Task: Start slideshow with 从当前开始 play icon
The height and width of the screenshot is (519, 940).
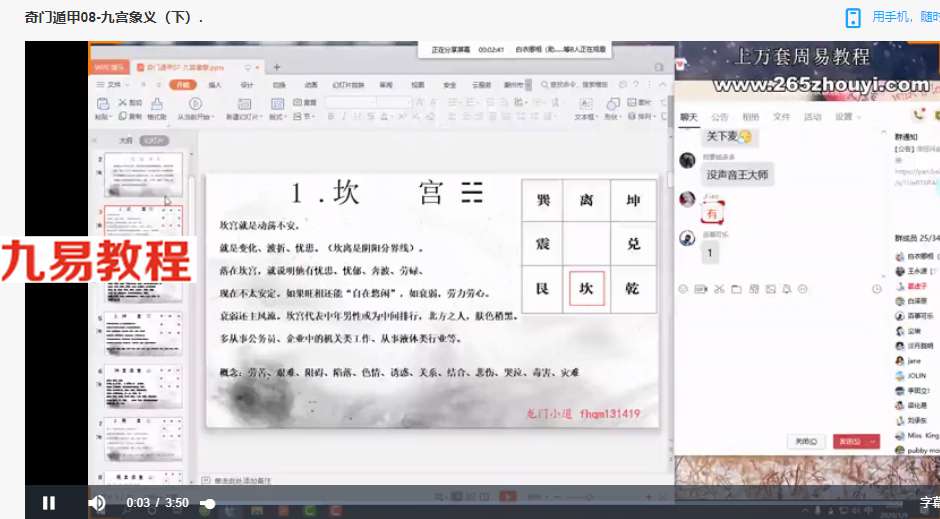Action: pos(195,104)
